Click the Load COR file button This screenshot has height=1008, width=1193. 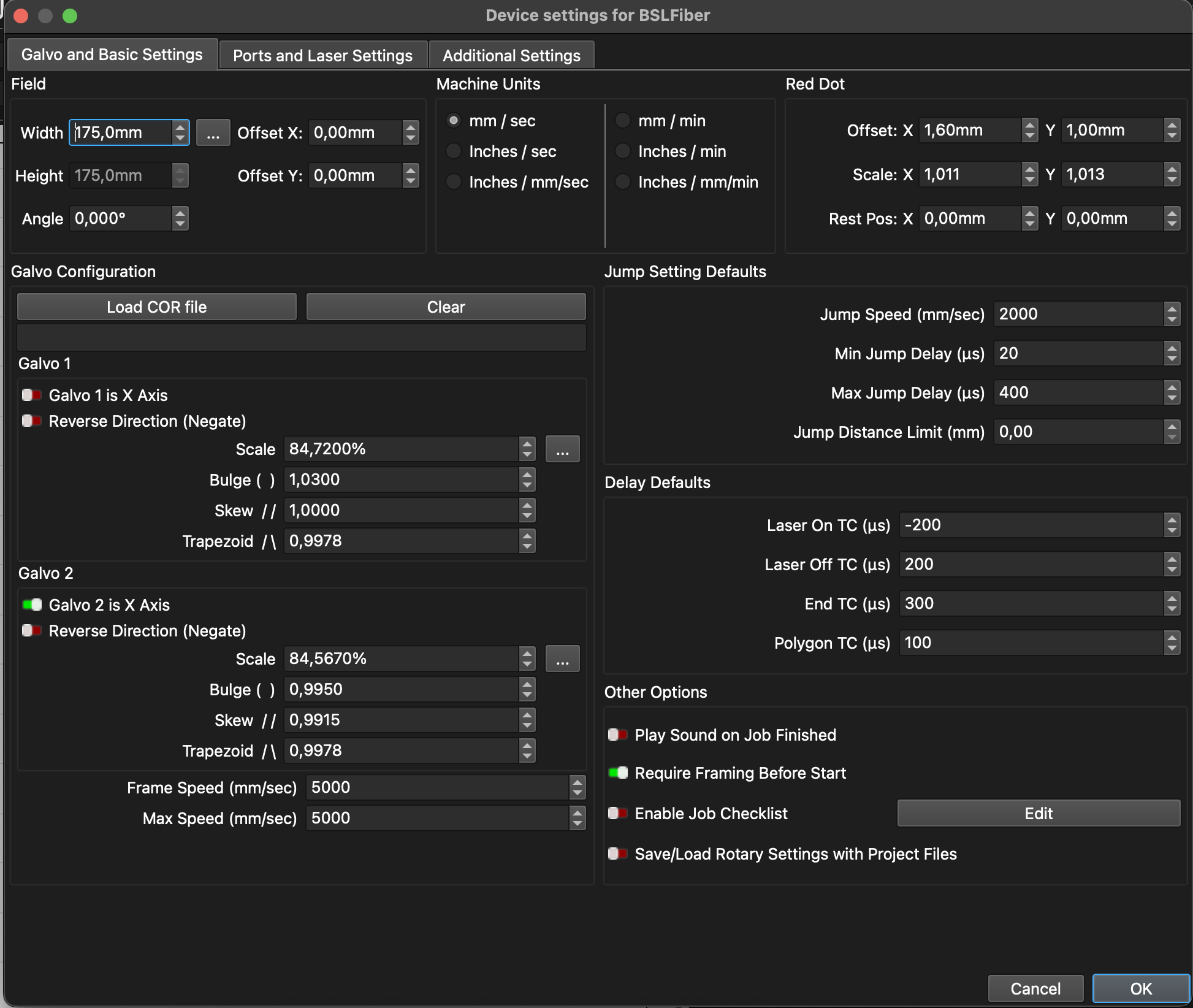click(156, 307)
